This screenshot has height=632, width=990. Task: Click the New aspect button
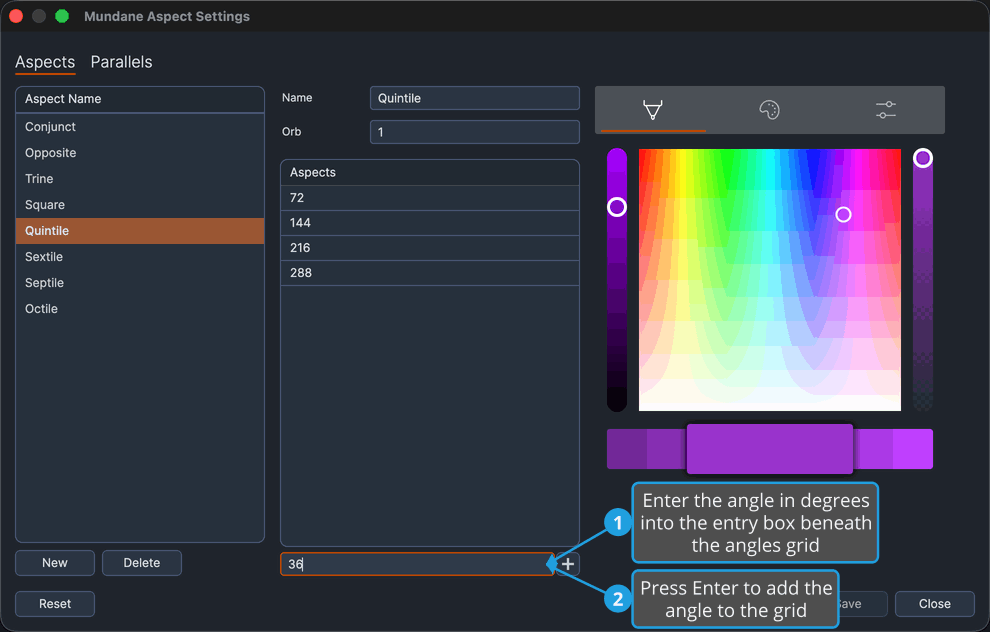(x=55, y=563)
